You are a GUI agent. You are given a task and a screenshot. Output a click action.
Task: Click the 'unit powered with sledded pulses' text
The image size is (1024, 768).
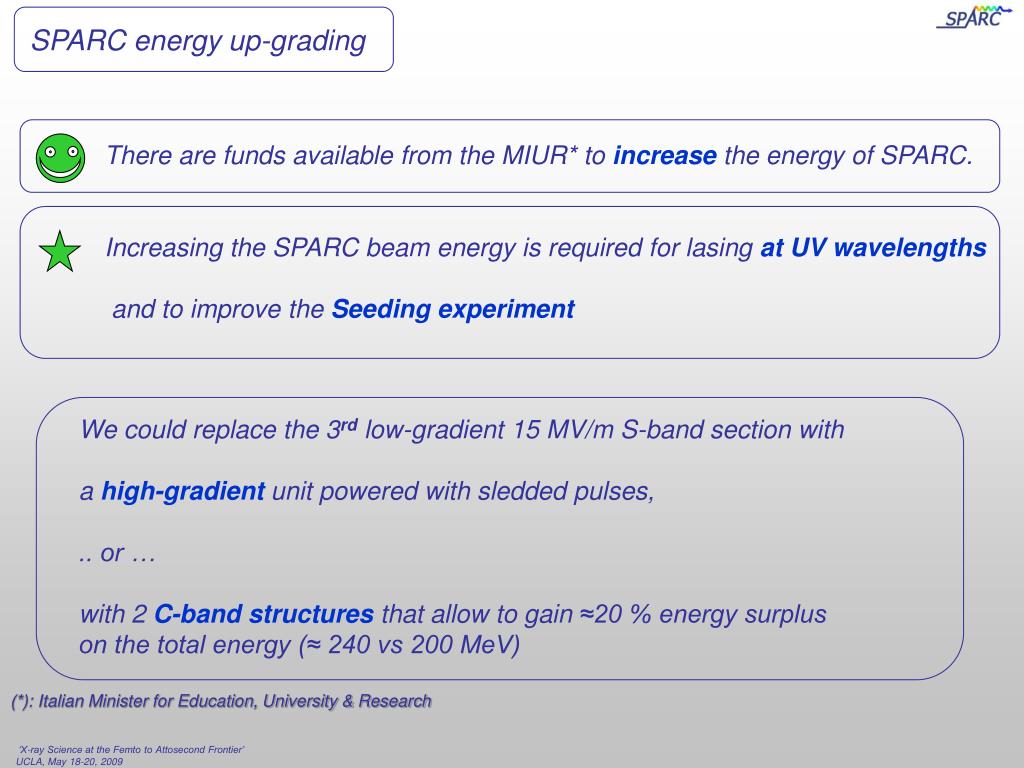[463, 491]
